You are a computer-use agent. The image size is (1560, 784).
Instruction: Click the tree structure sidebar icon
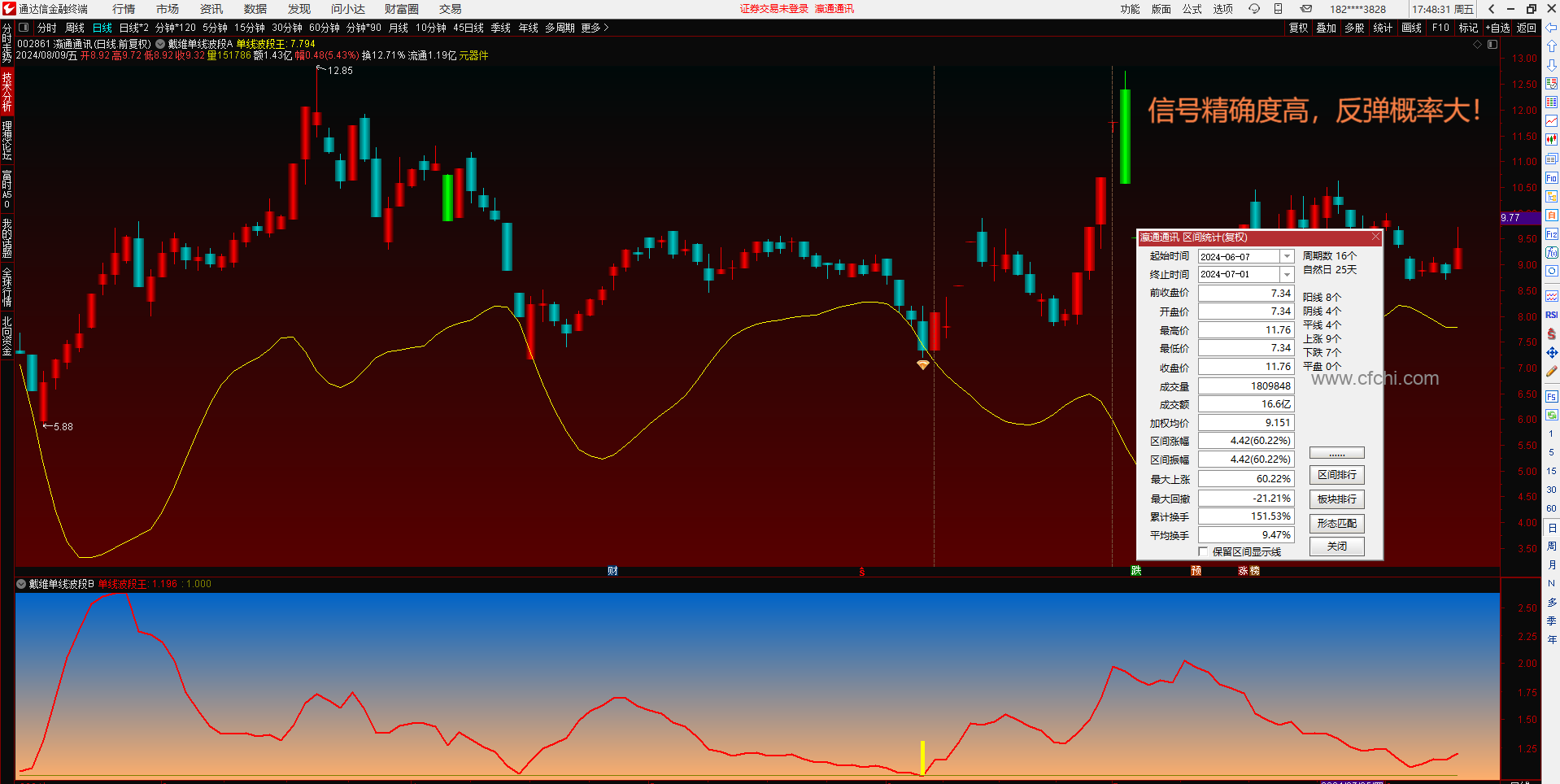(x=1551, y=197)
